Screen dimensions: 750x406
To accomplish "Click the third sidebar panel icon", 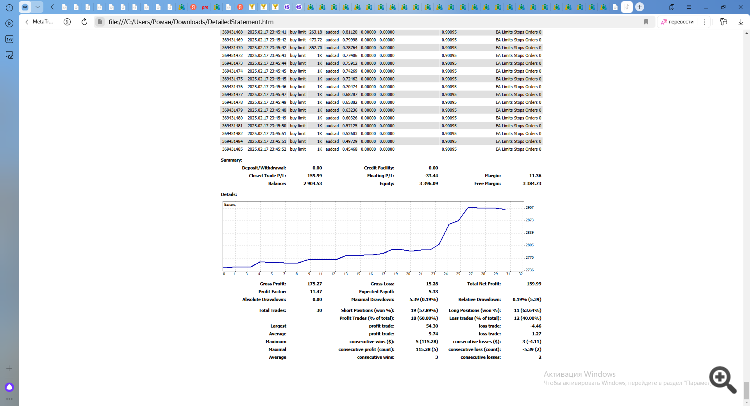I will [x=9, y=39].
